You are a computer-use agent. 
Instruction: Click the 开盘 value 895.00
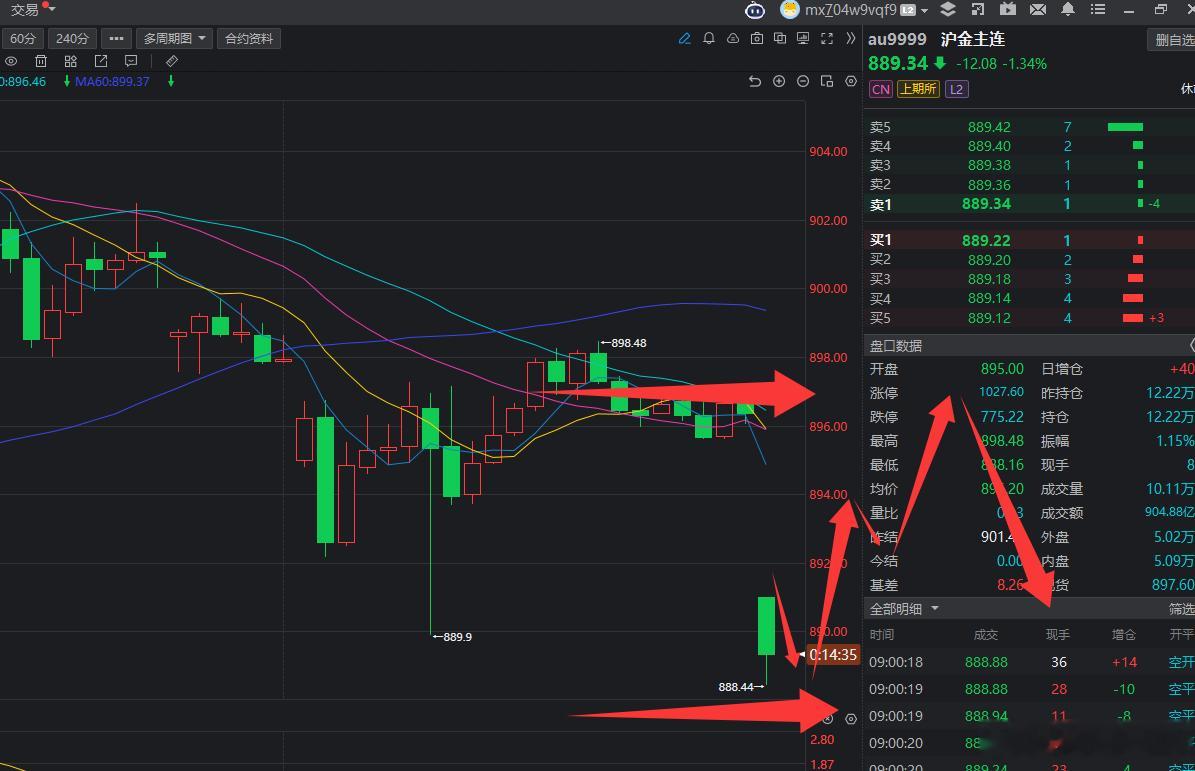1002,369
